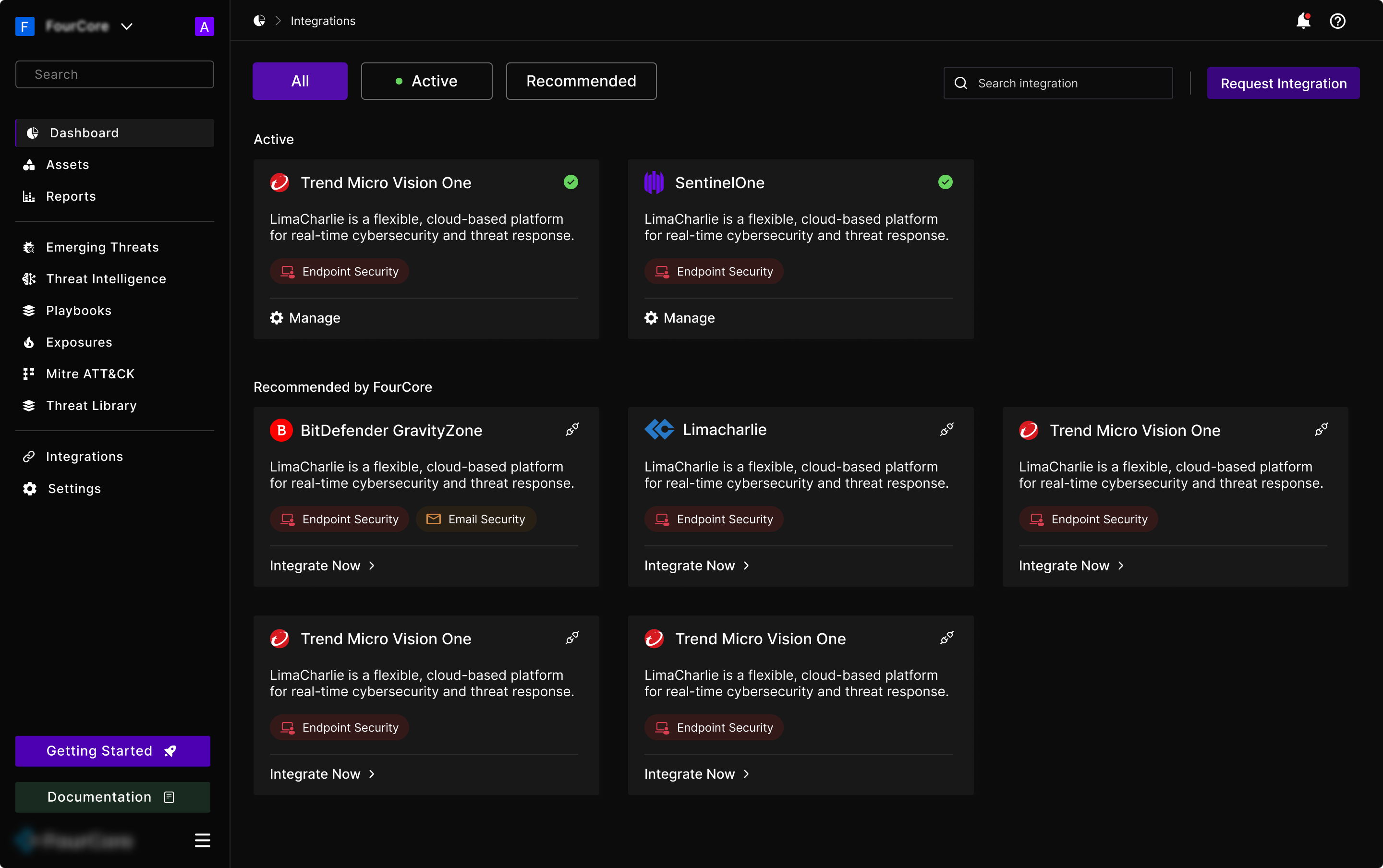
Task: Click the SentinelOne purple logo
Action: pos(654,182)
